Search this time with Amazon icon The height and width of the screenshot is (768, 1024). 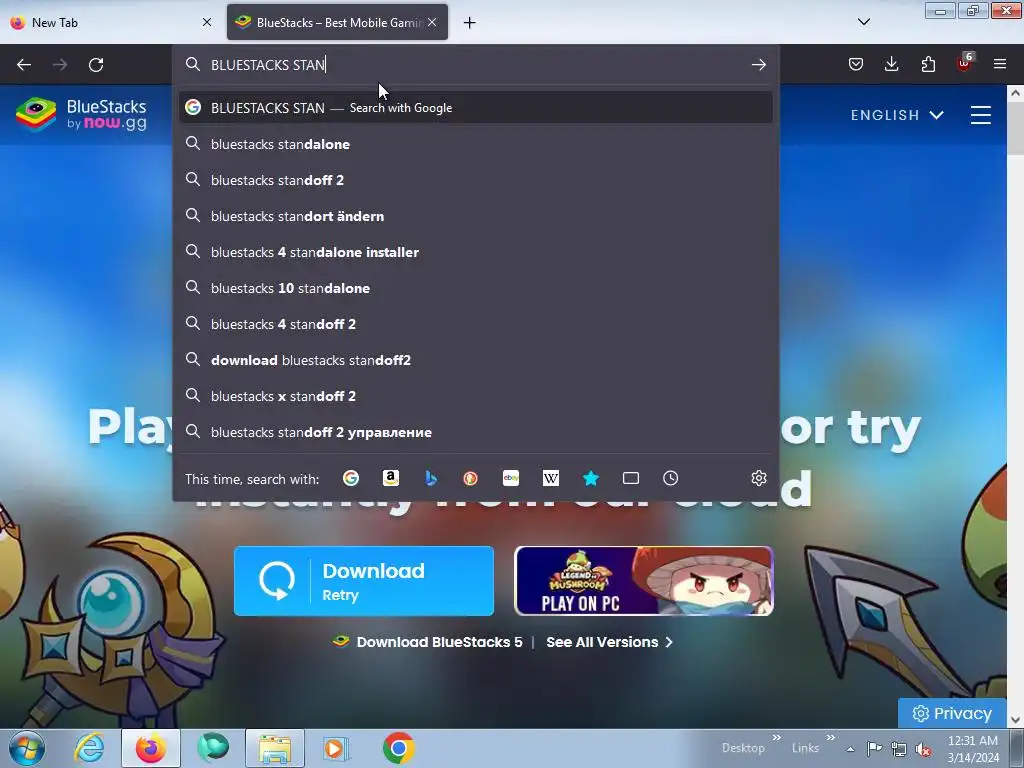tap(391, 479)
